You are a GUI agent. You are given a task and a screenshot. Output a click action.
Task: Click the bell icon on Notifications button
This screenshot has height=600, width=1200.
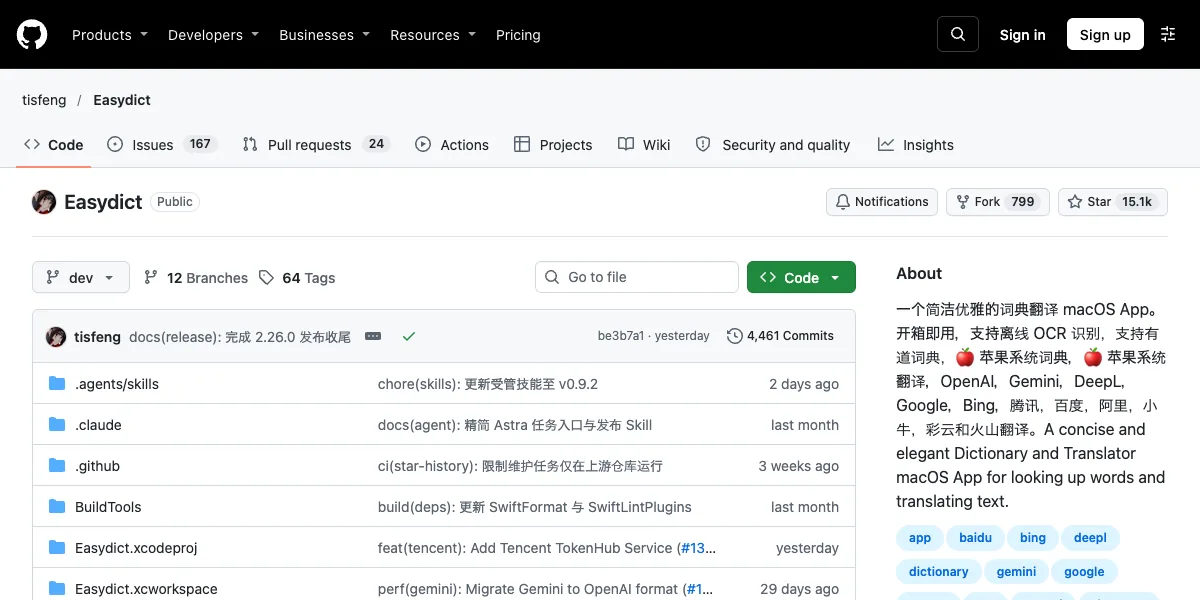843,202
